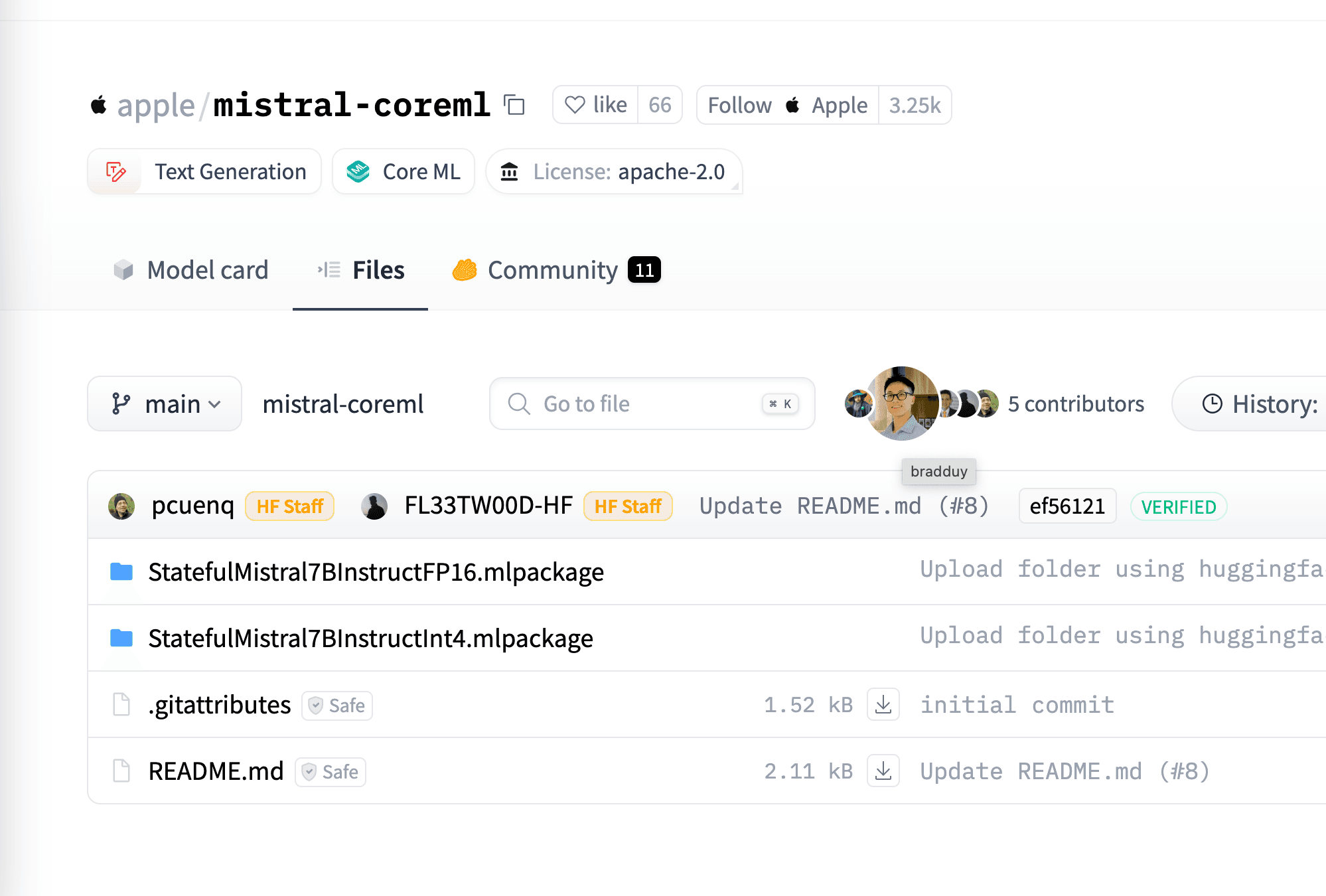Click the Text Generation tag icon
This screenshot has height=896, width=1326.
coord(115,172)
